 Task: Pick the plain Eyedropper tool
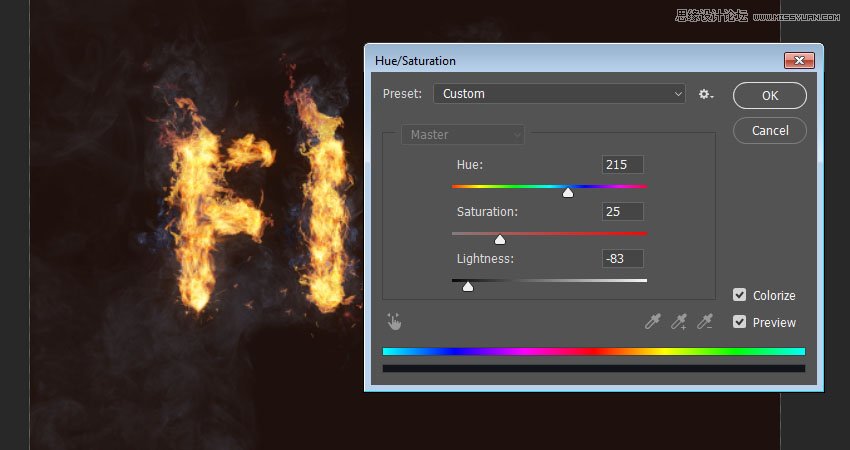coord(653,321)
